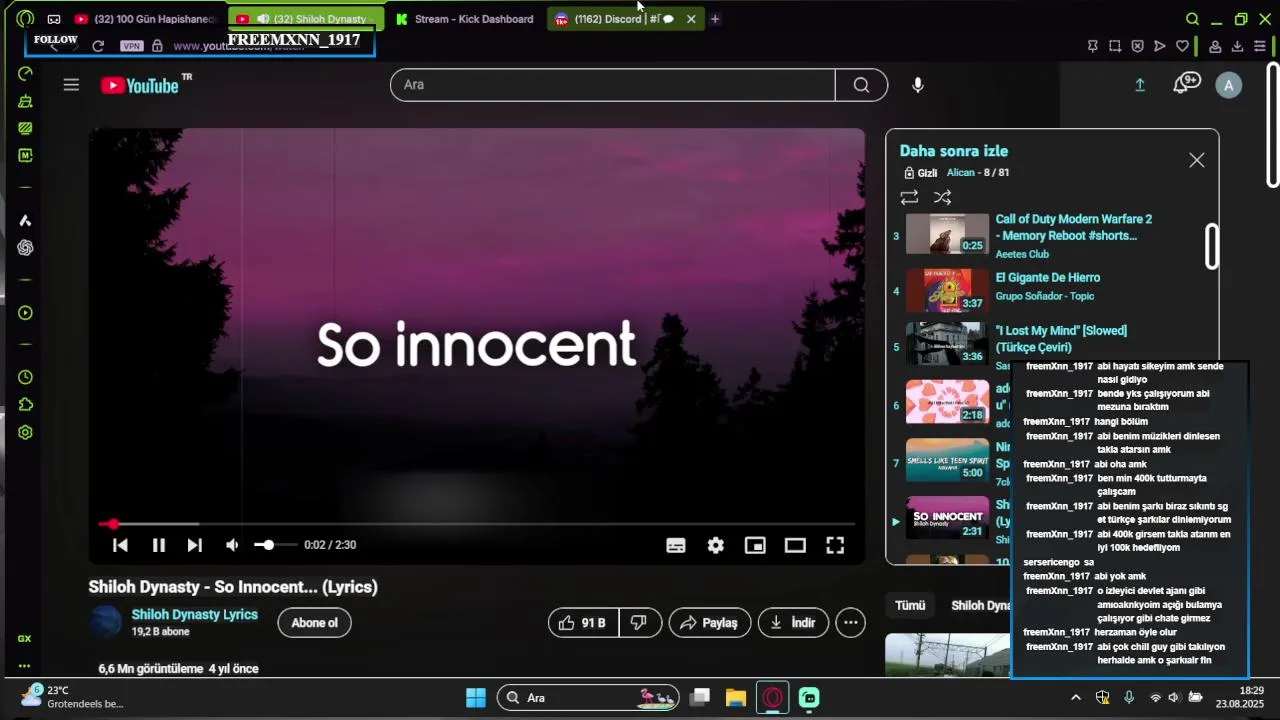This screenshot has height=720, width=1280.
Task: Click the send Flow arrow icon
Action: click(1160, 46)
